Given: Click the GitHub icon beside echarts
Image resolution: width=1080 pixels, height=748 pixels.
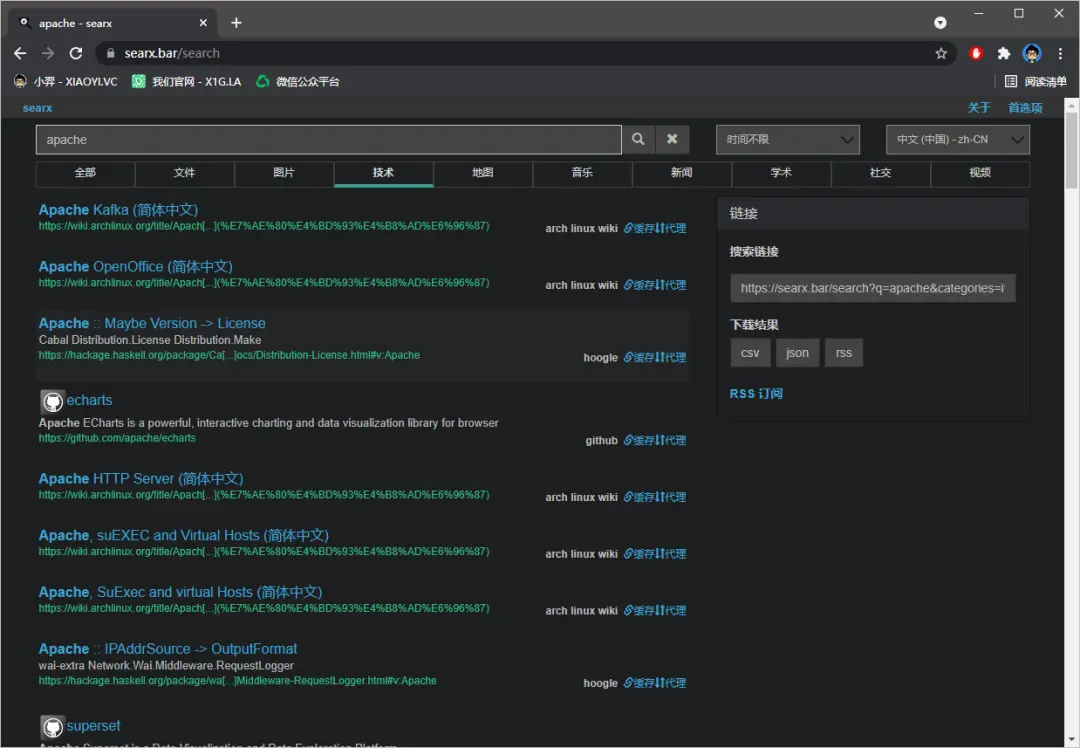Looking at the screenshot, I should pos(52,402).
